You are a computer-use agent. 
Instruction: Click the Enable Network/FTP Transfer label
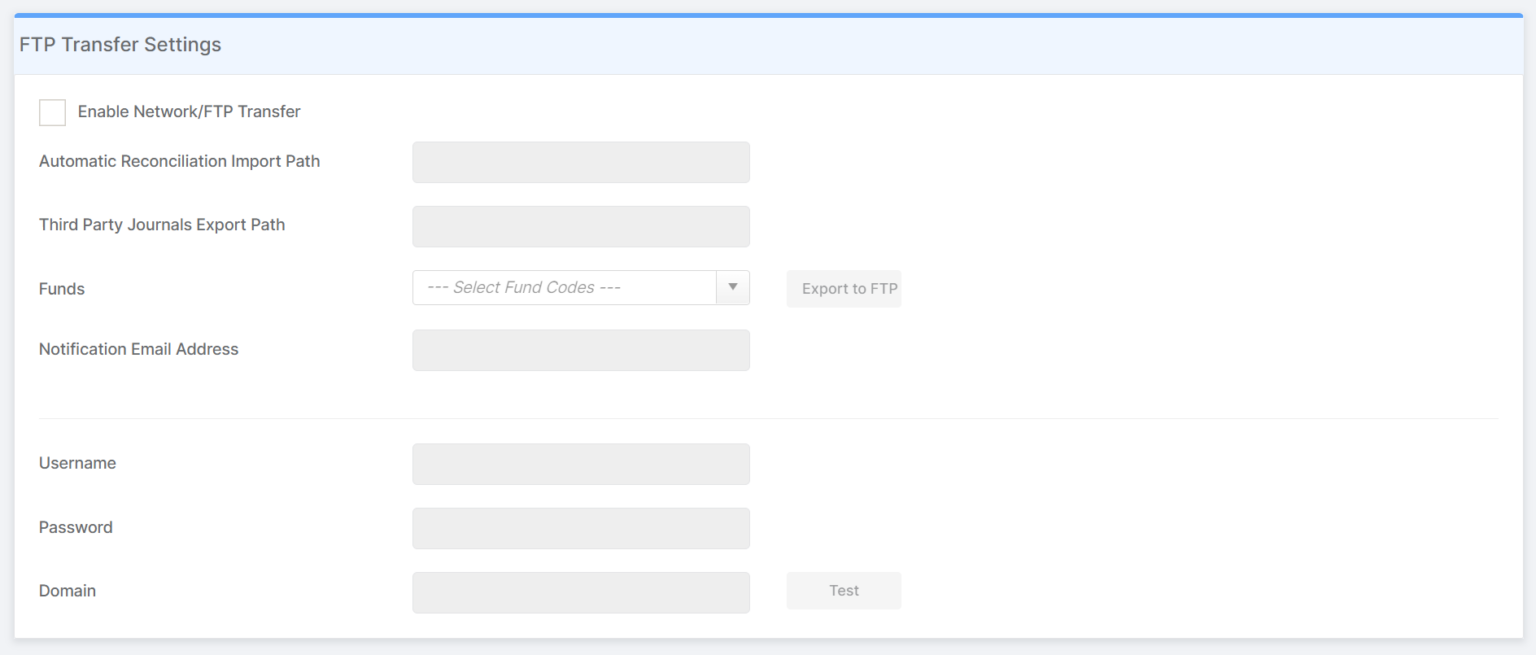coord(189,111)
